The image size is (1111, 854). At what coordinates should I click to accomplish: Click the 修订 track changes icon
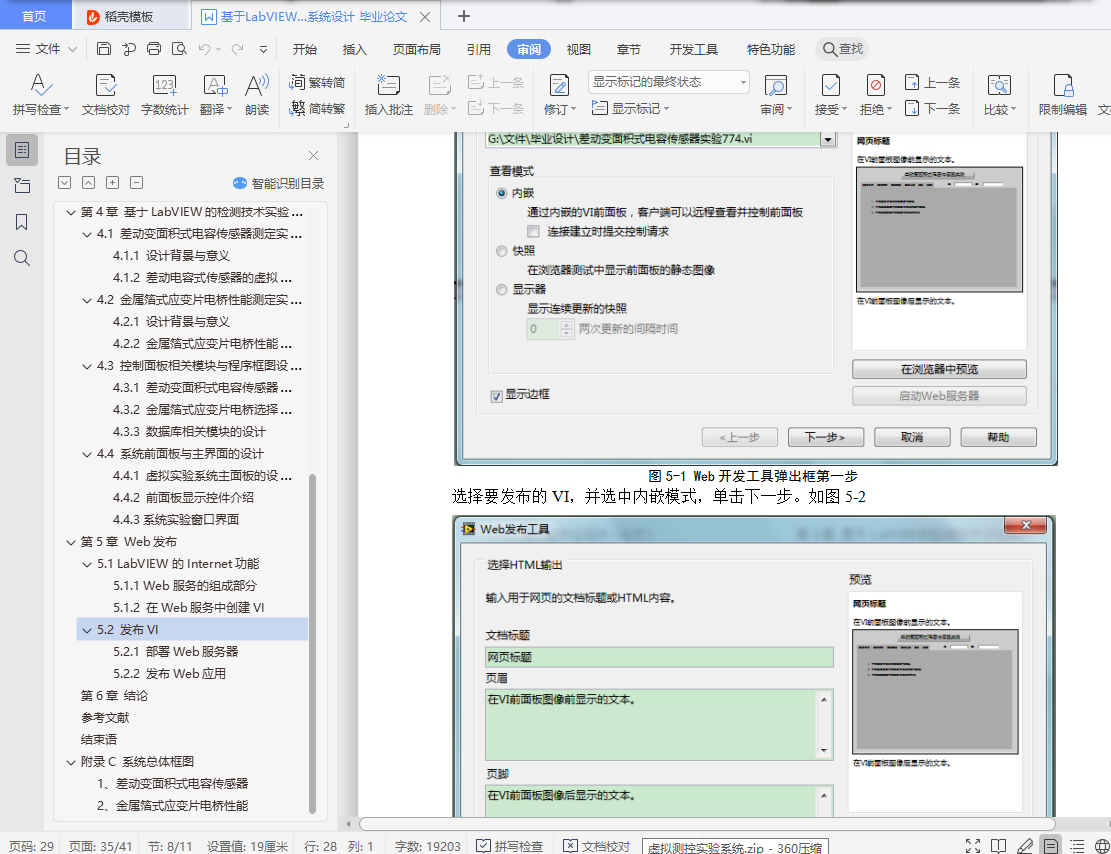click(x=559, y=86)
